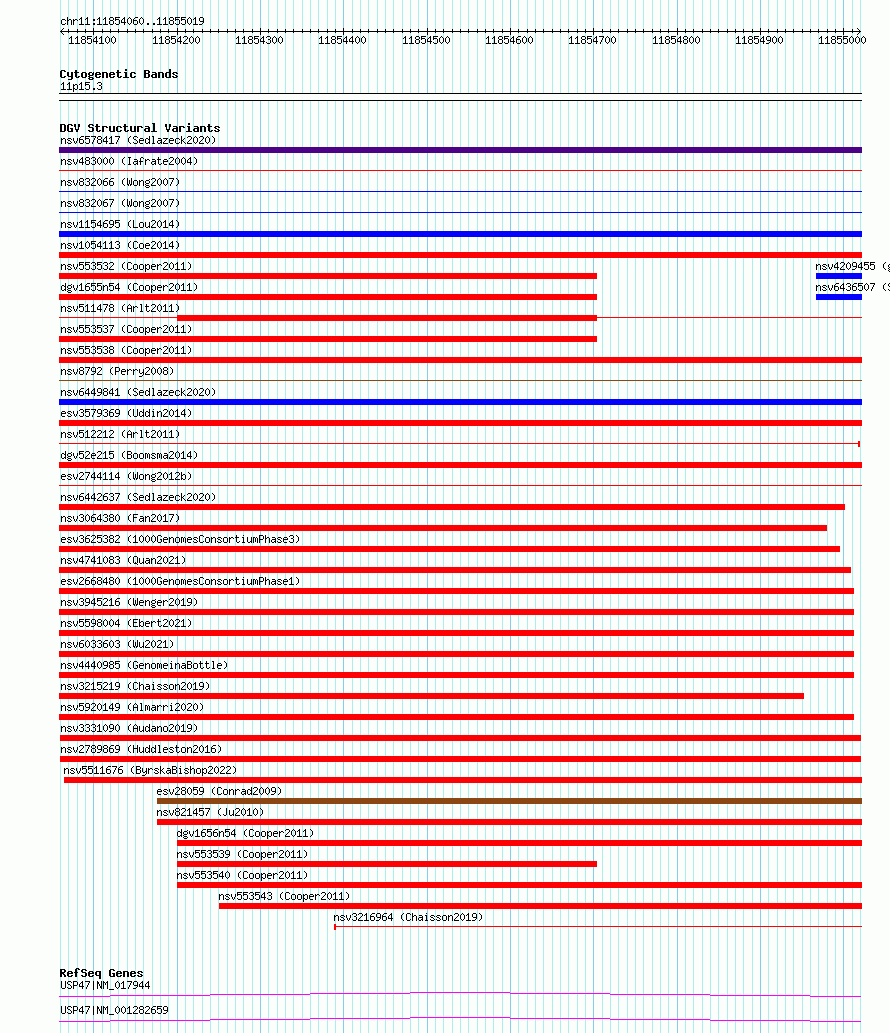Open variant nsv553532 (Cooper2011)
Image resolution: width=890 pixels, height=1033 pixels.
(x=126, y=266)
